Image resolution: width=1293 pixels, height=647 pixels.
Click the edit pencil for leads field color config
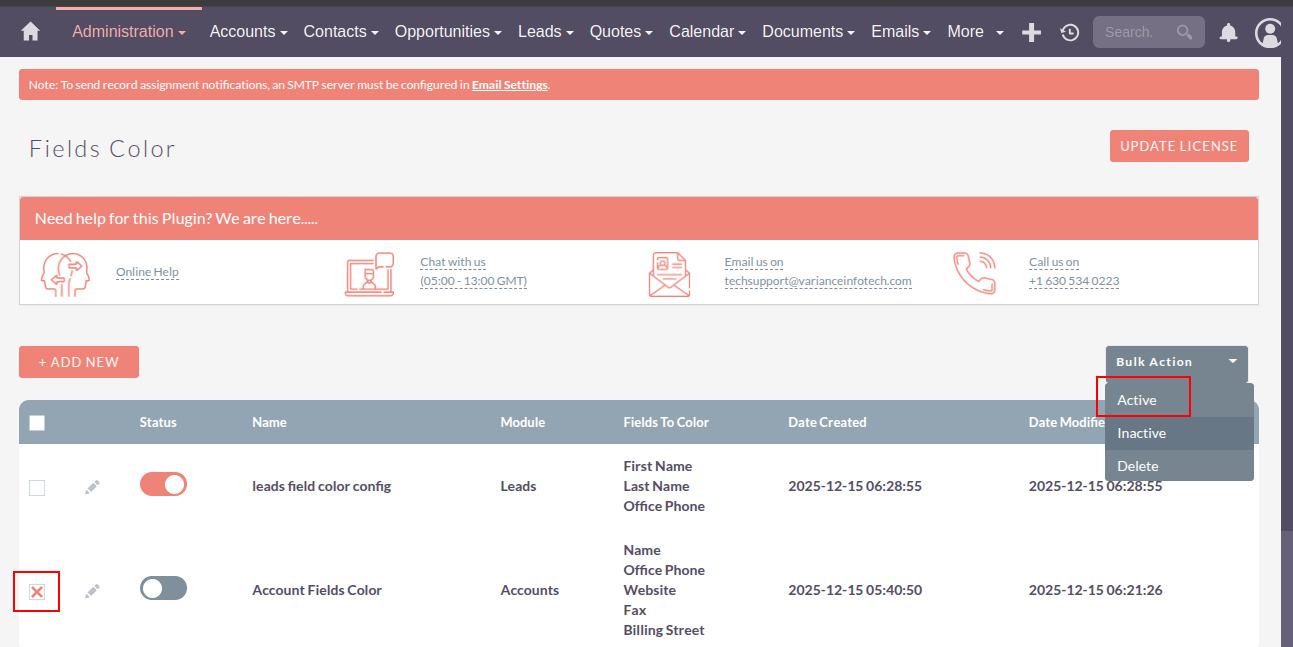[x=92, y=487]
